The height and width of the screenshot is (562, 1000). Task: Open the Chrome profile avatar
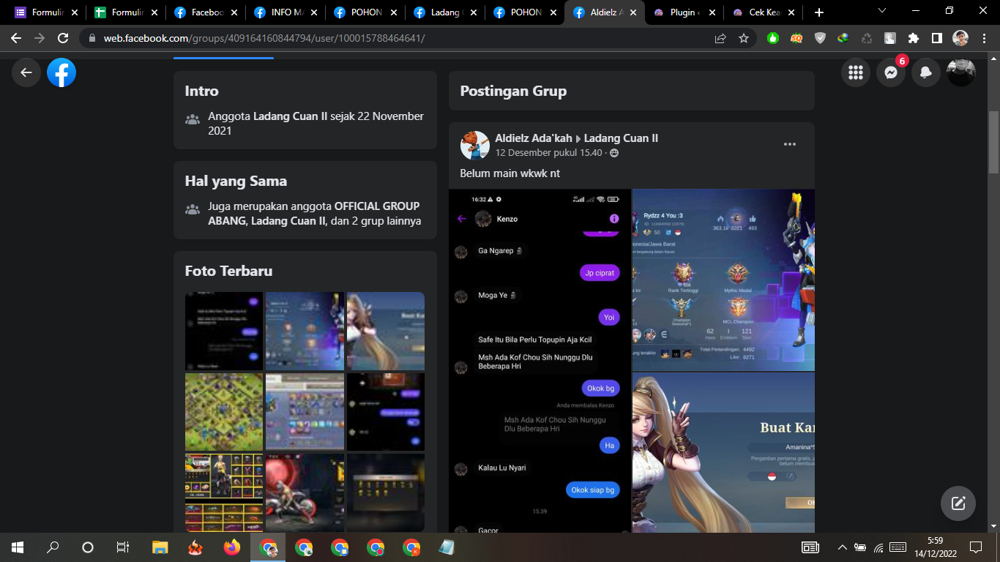point(960,38)
